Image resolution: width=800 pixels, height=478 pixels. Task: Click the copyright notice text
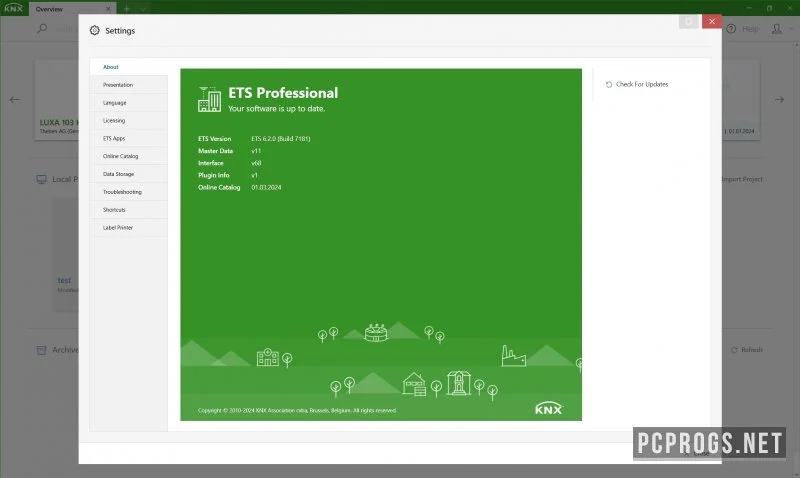click(297, 410)
